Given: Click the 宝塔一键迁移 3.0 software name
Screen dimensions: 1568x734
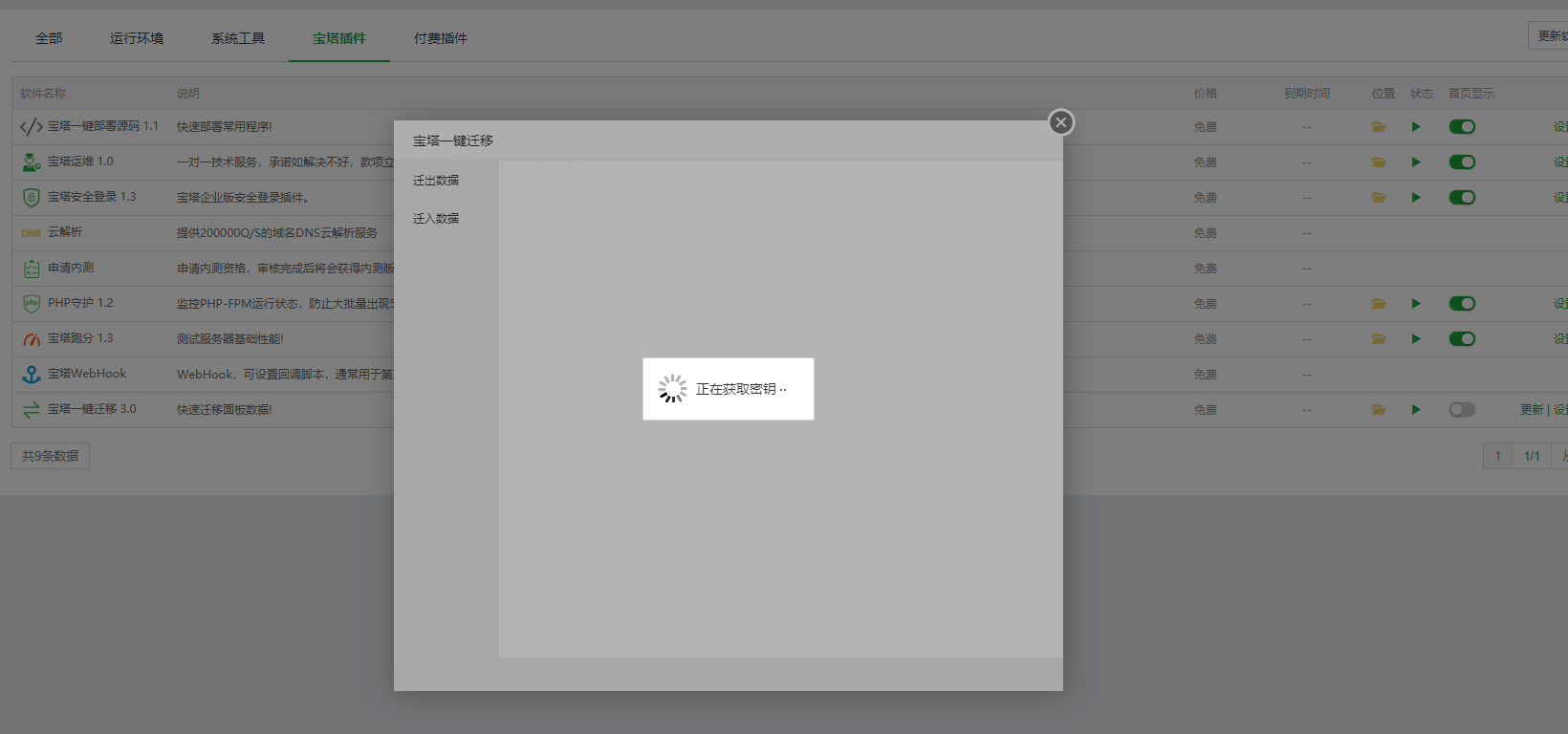Looking at the screenshot, I should point(92,409).
